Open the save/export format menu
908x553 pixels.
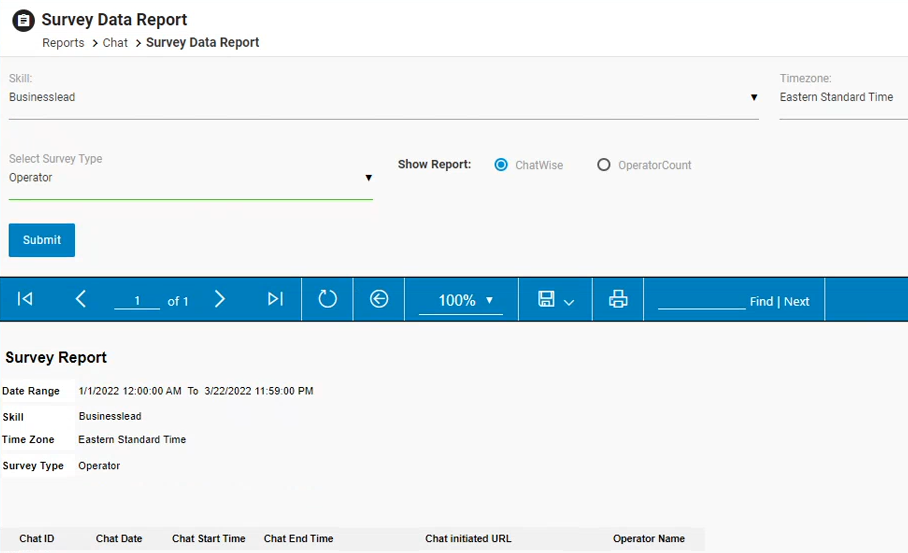pyautogui.click(x=556, y=300)
